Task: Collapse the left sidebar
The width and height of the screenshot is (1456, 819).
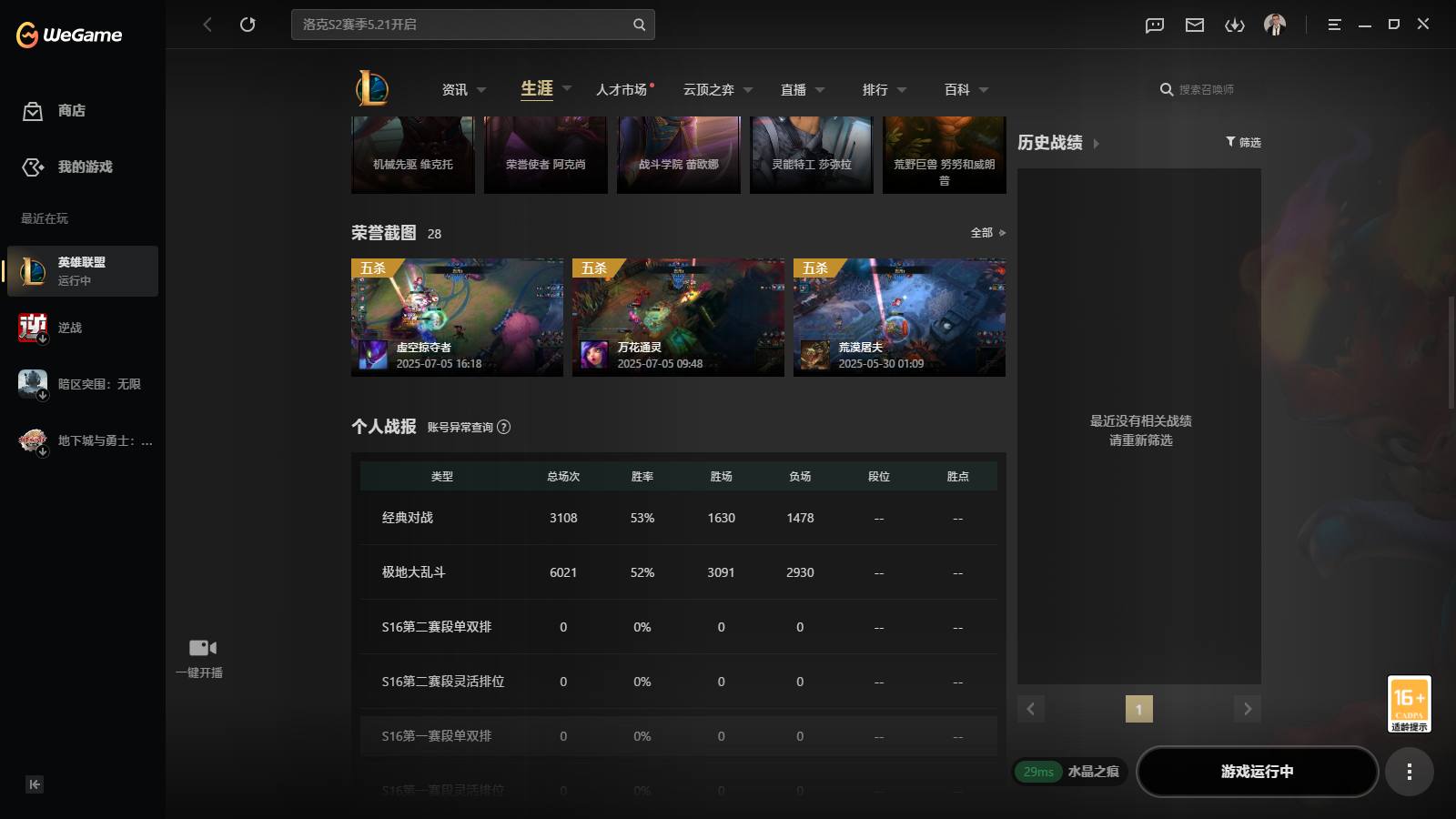Action: tap(35, 784)
